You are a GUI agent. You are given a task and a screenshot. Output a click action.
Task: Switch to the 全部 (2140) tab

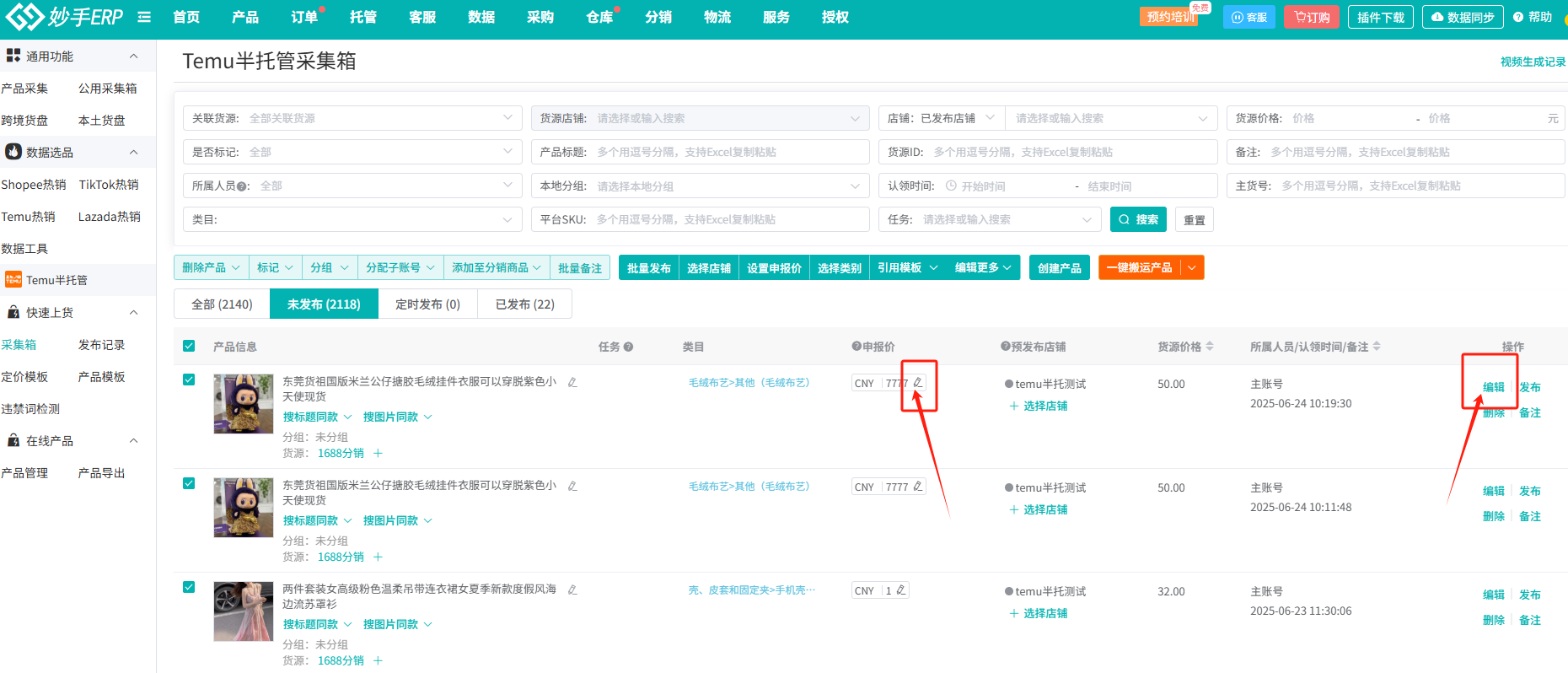coord(222,304)
